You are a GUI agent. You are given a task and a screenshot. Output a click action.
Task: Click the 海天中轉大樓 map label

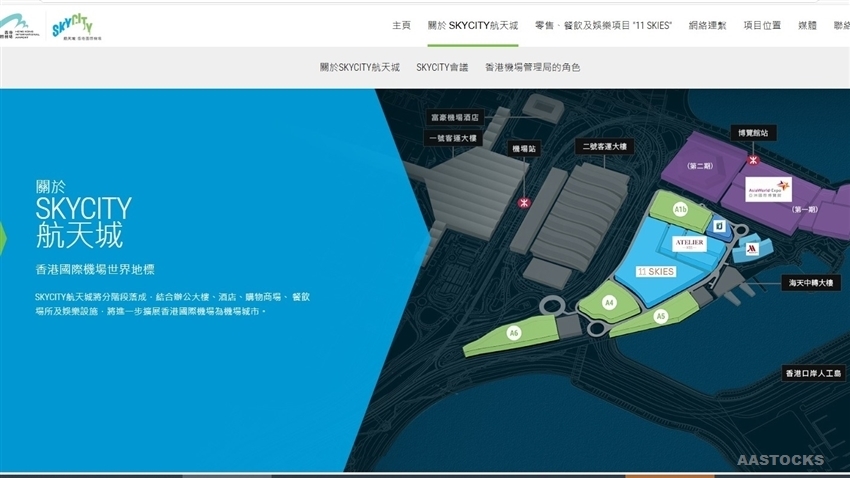click(x=810, y=283)
